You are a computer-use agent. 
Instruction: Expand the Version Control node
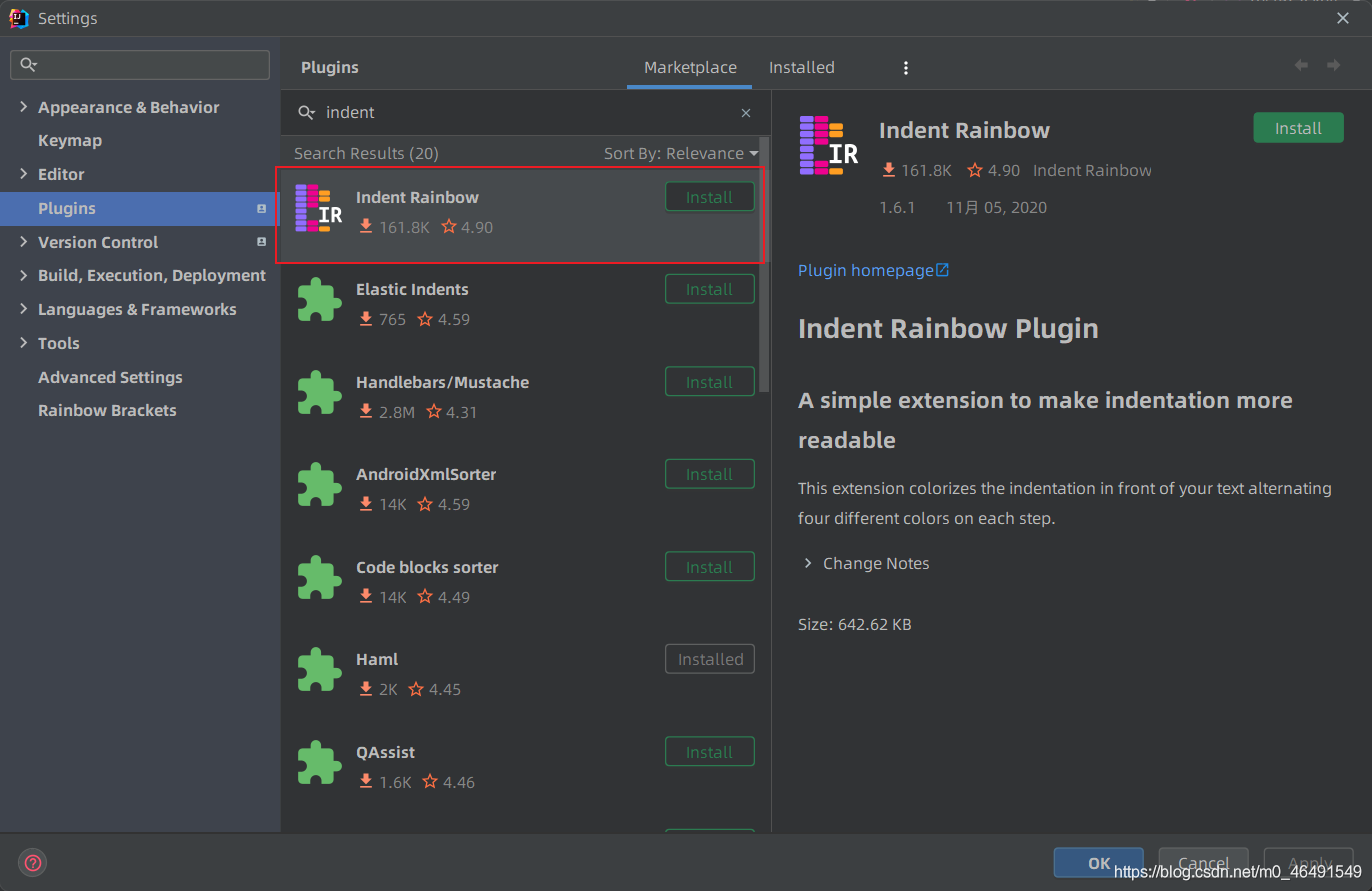23,242
